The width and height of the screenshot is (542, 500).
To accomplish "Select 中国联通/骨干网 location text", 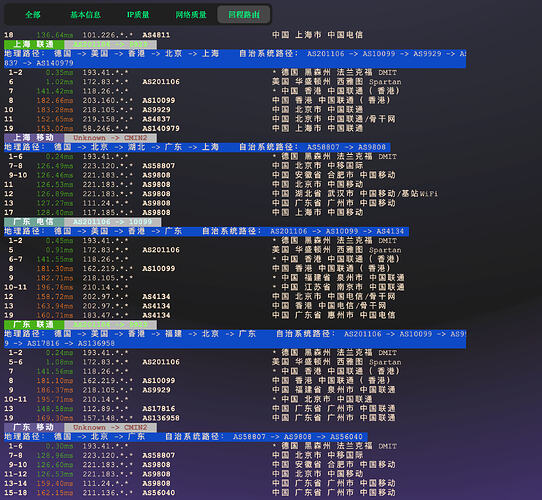I will (361, 119).
